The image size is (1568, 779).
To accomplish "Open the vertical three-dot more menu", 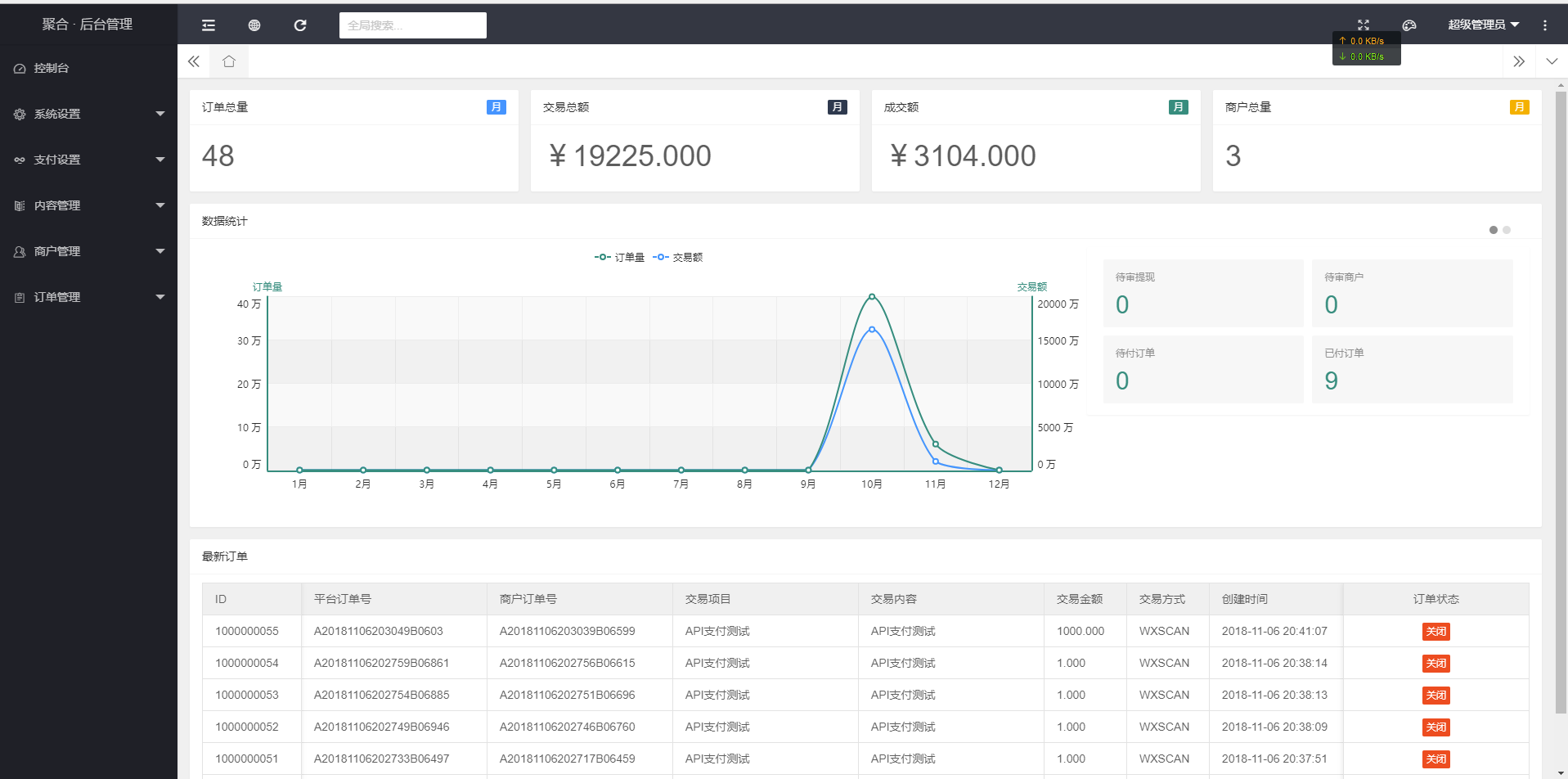I will [1544, 25].
